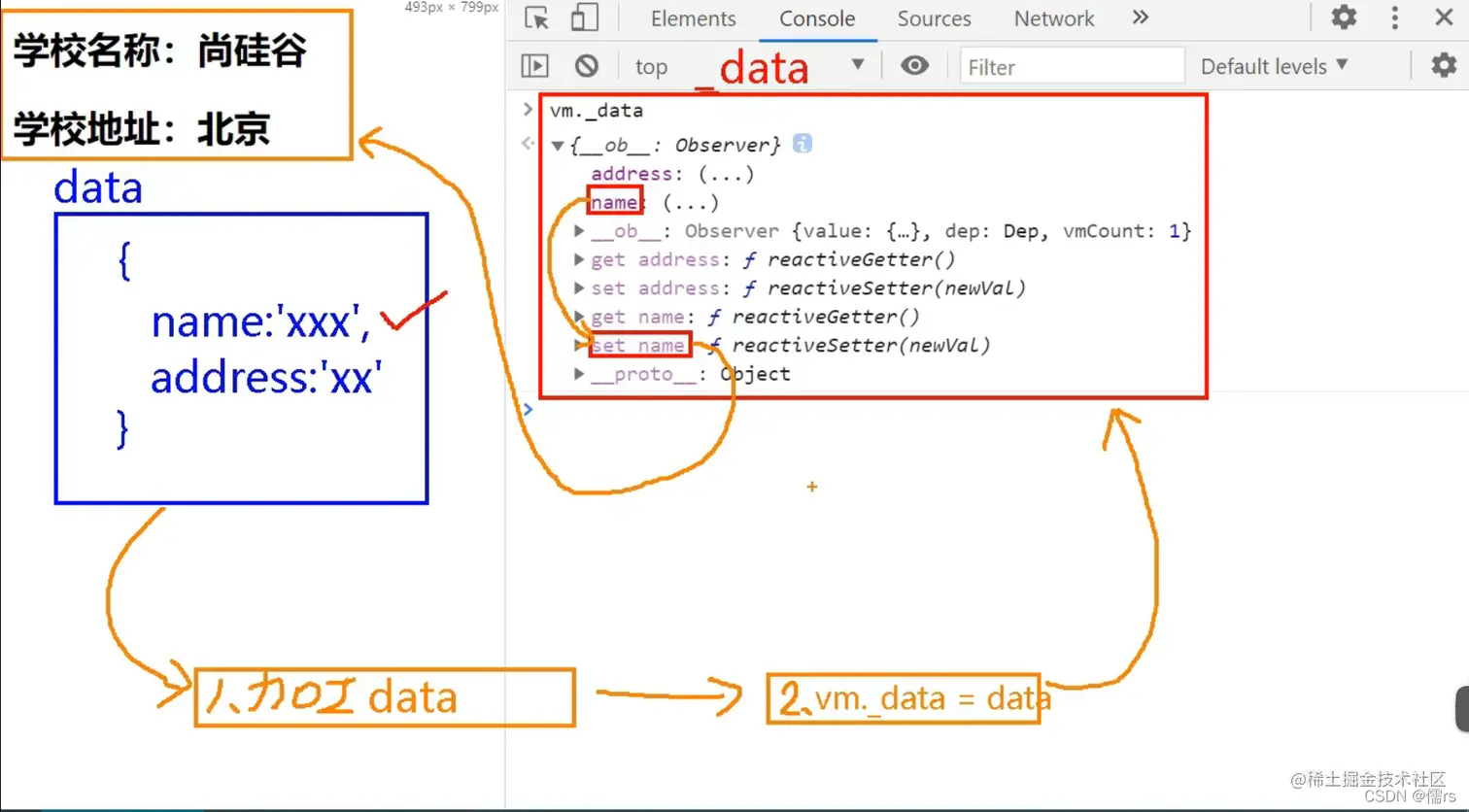Expand the get address reactiveGetter row
Screen dimensions: 1469x812
(579, 259)
